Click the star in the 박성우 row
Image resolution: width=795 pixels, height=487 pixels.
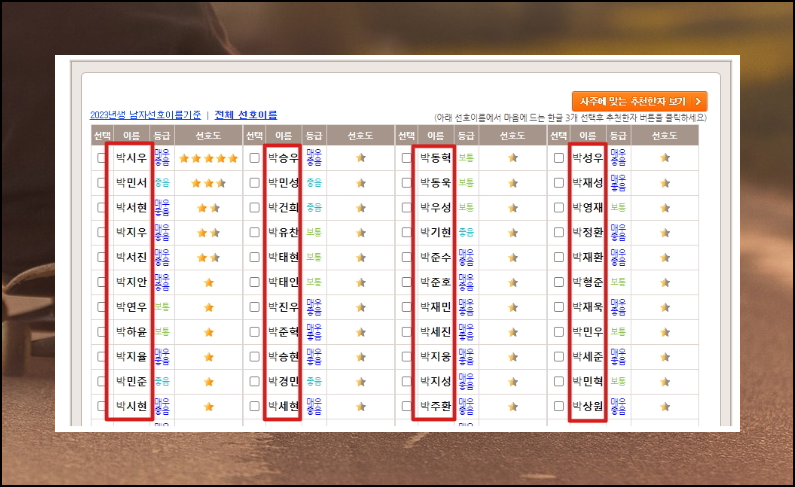point(665,158)
